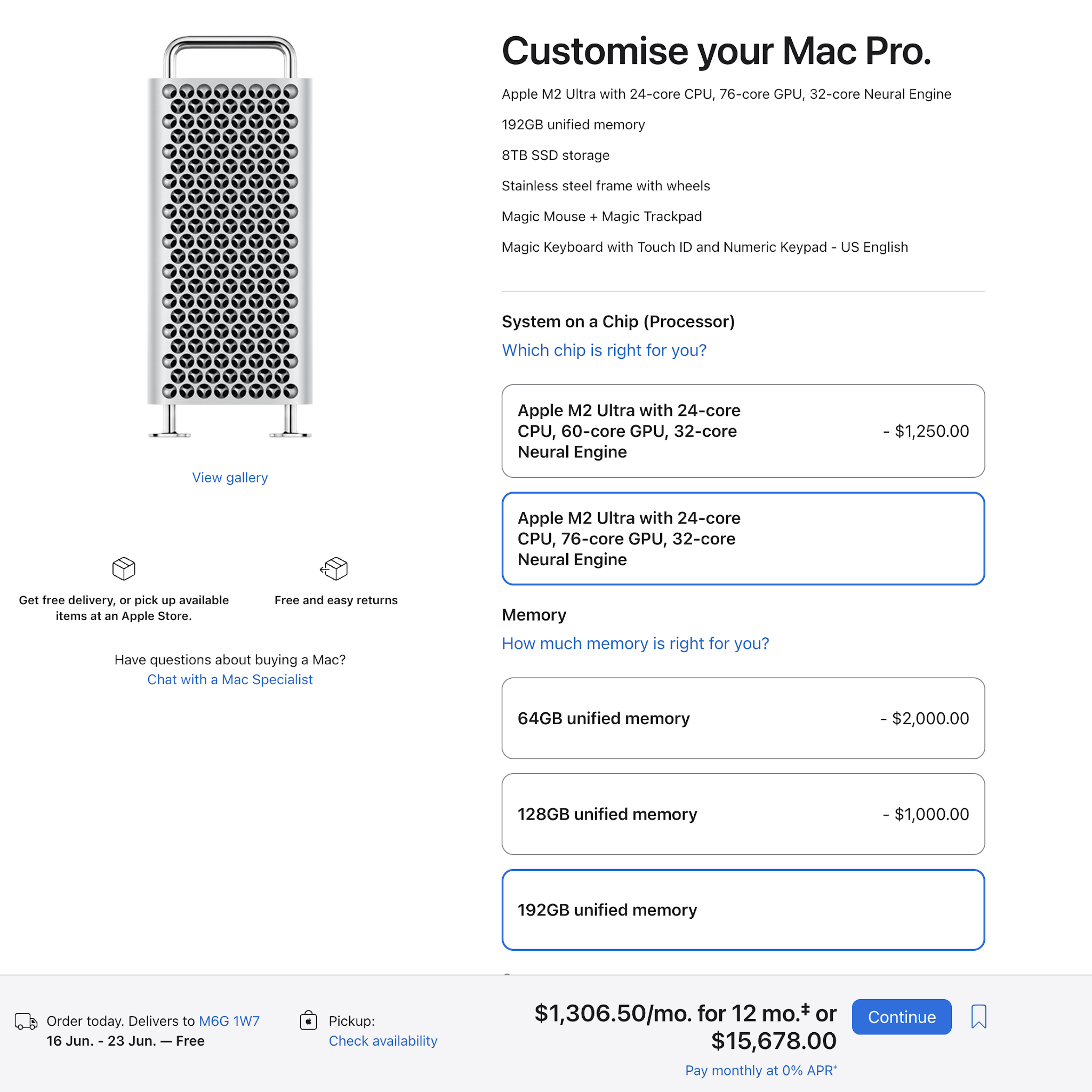Chat with a Mac Specialist
The image size is (1092, 1092).
click(229, 679)
